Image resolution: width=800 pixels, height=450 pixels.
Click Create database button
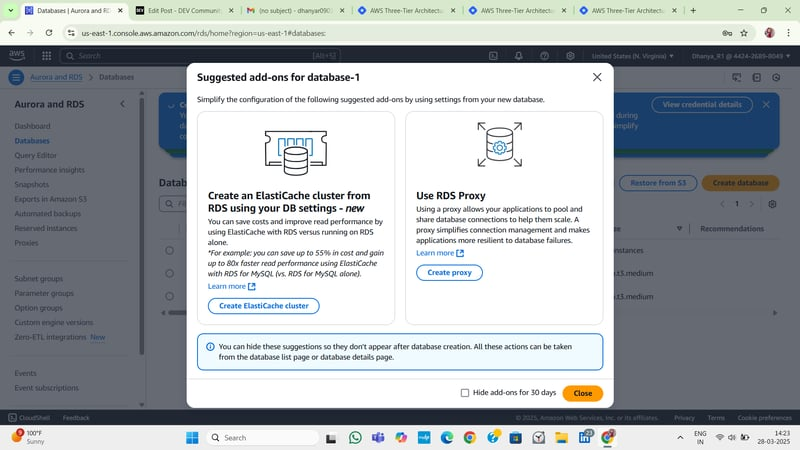pos(740,183)
